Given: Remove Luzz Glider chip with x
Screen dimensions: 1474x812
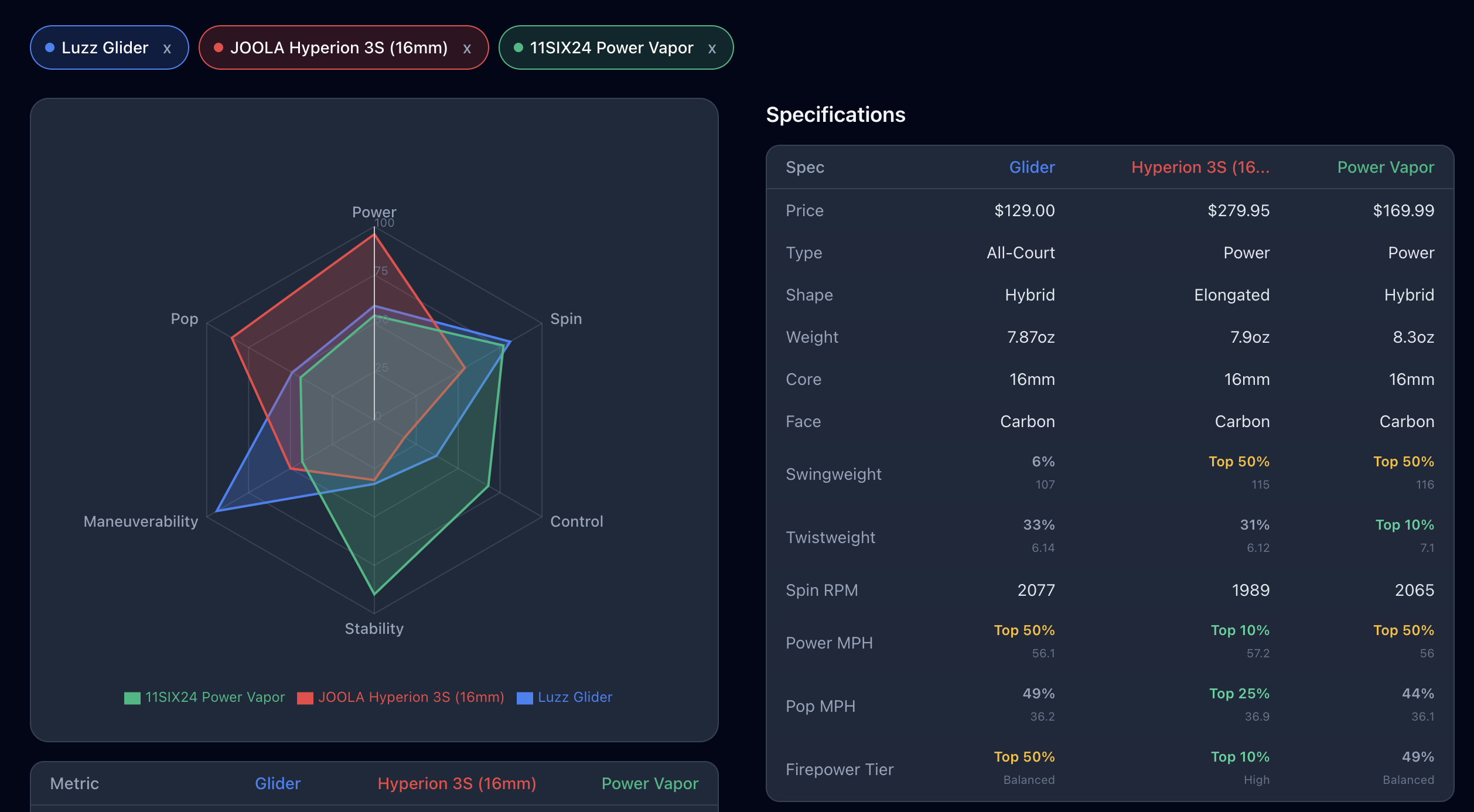Looking at the screenshot, I should pyautogui.click(x=167, y=49).
